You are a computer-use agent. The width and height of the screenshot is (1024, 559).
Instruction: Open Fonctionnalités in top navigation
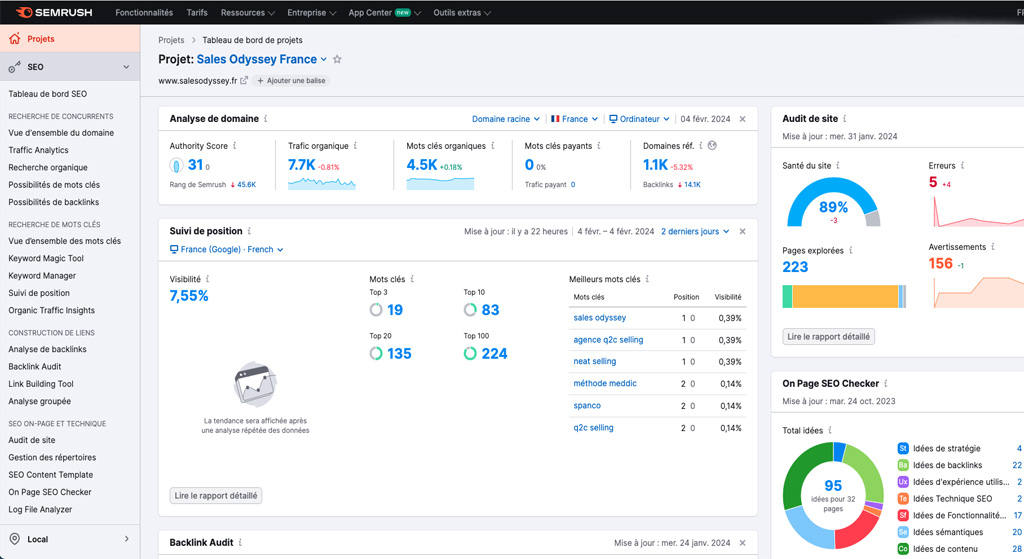tap(144, 12)
